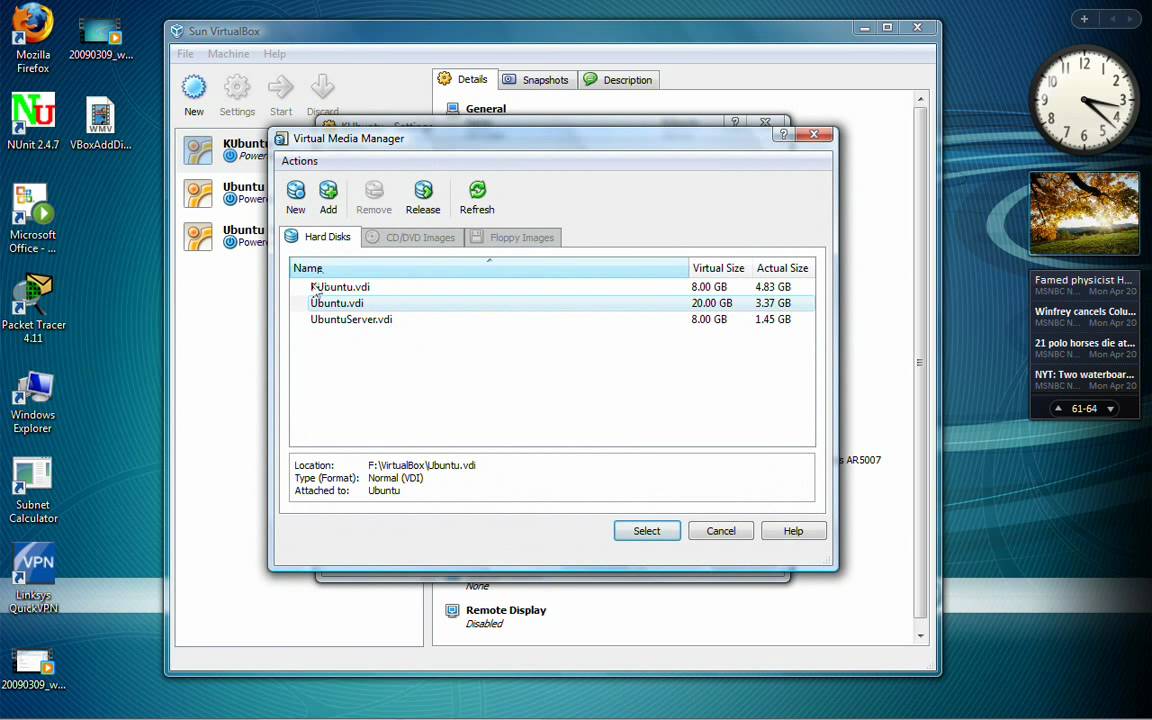Click New disk icon in Virtual Media Manager
Viewport: 1152px width, 720px height.
tap(295, 191)
